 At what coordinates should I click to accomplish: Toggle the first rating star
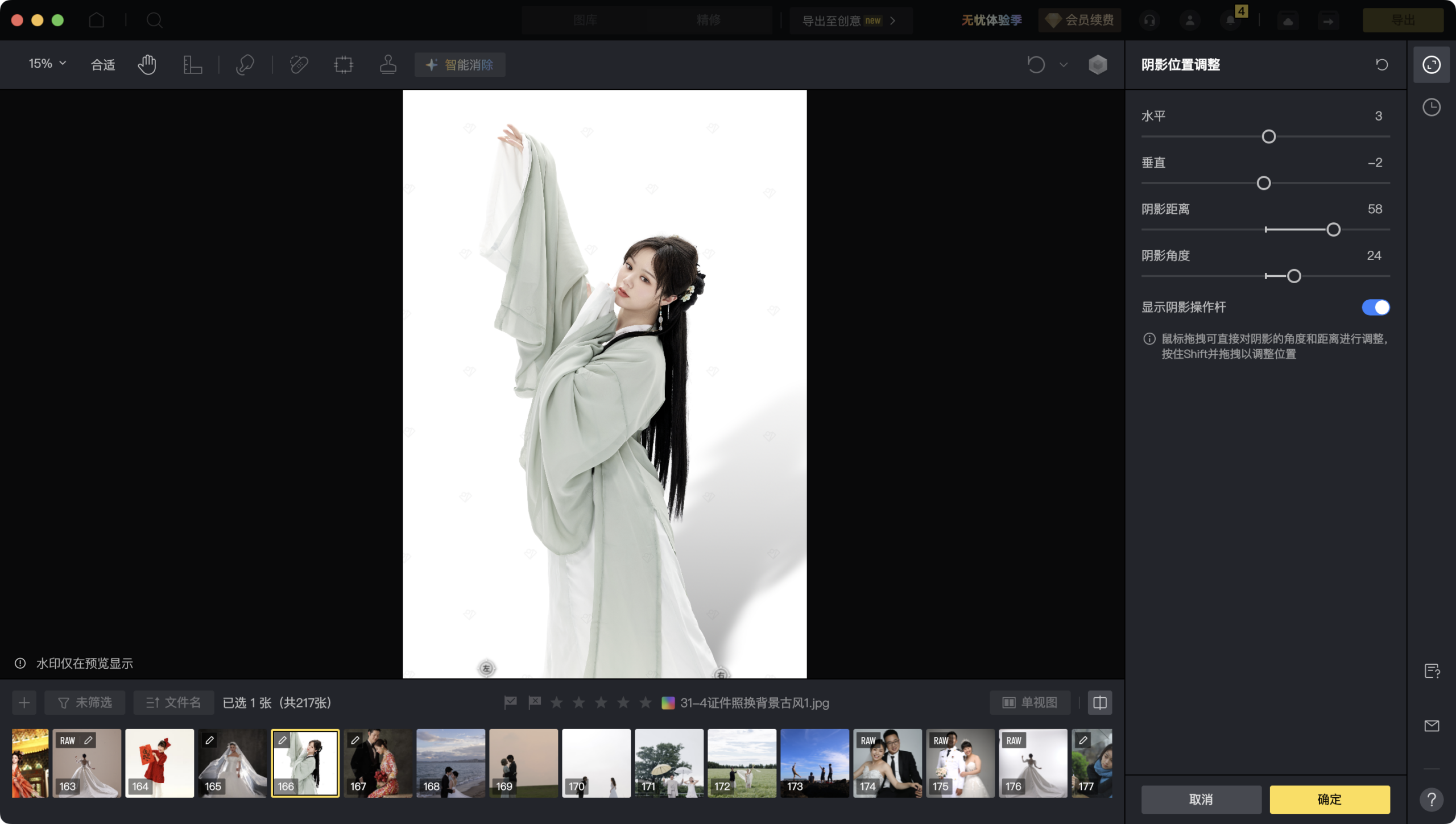tap(557, 703)
